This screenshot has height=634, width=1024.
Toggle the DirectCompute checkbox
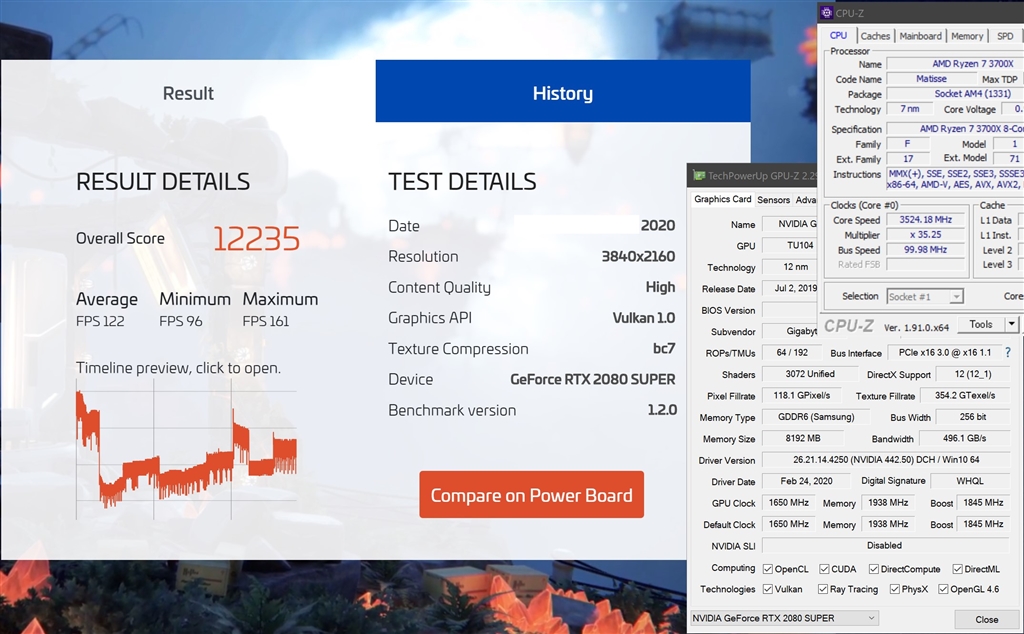pyautogui.click(x=874, y=569)
